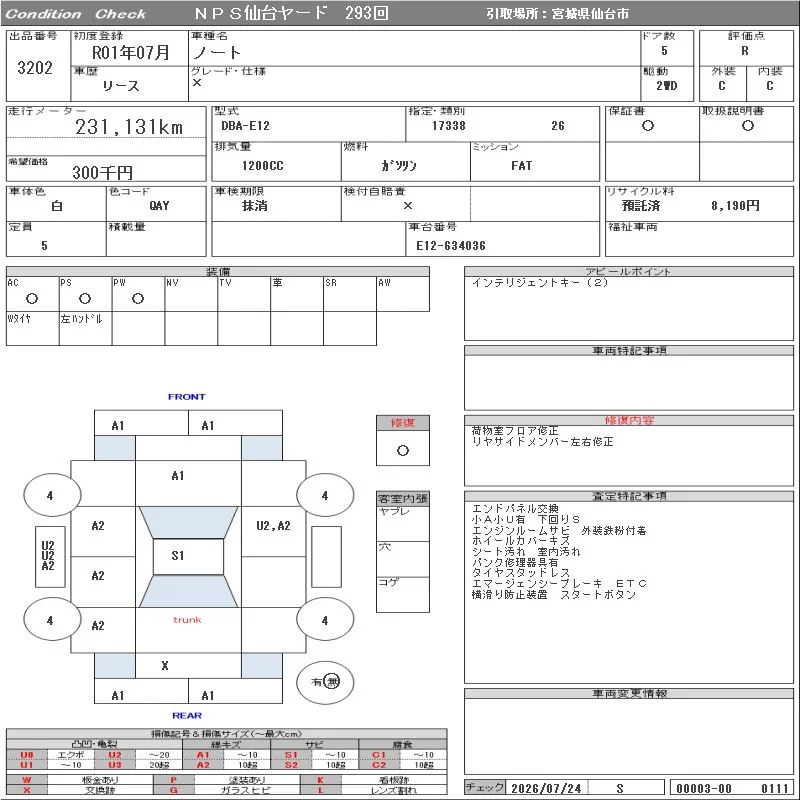
Task: Select the car model name 'ノート'
Action: (x=216, y=52)
